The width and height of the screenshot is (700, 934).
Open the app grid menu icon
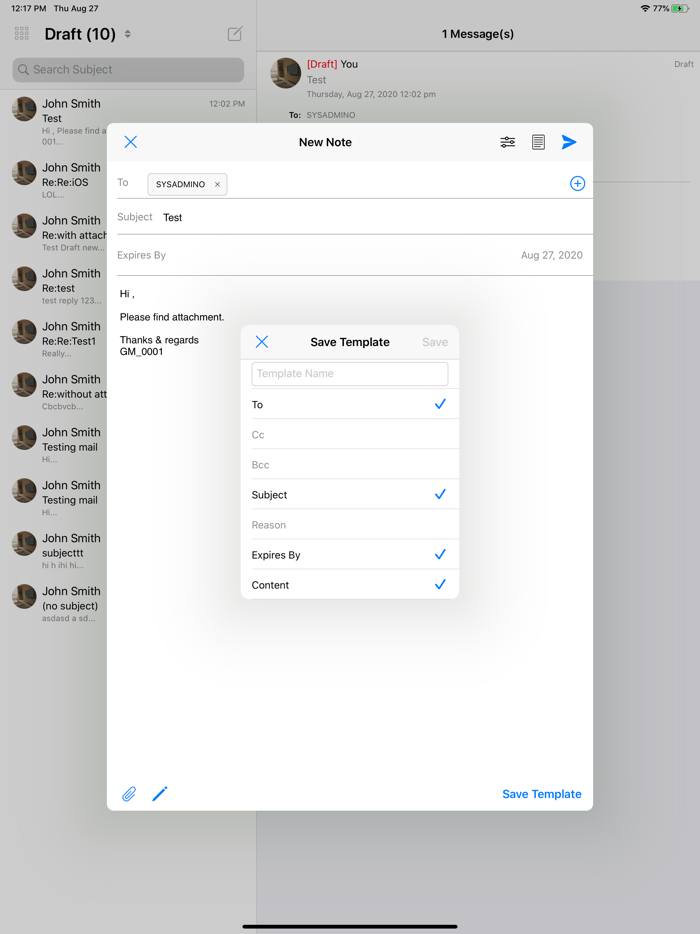(x=21, y=34)
